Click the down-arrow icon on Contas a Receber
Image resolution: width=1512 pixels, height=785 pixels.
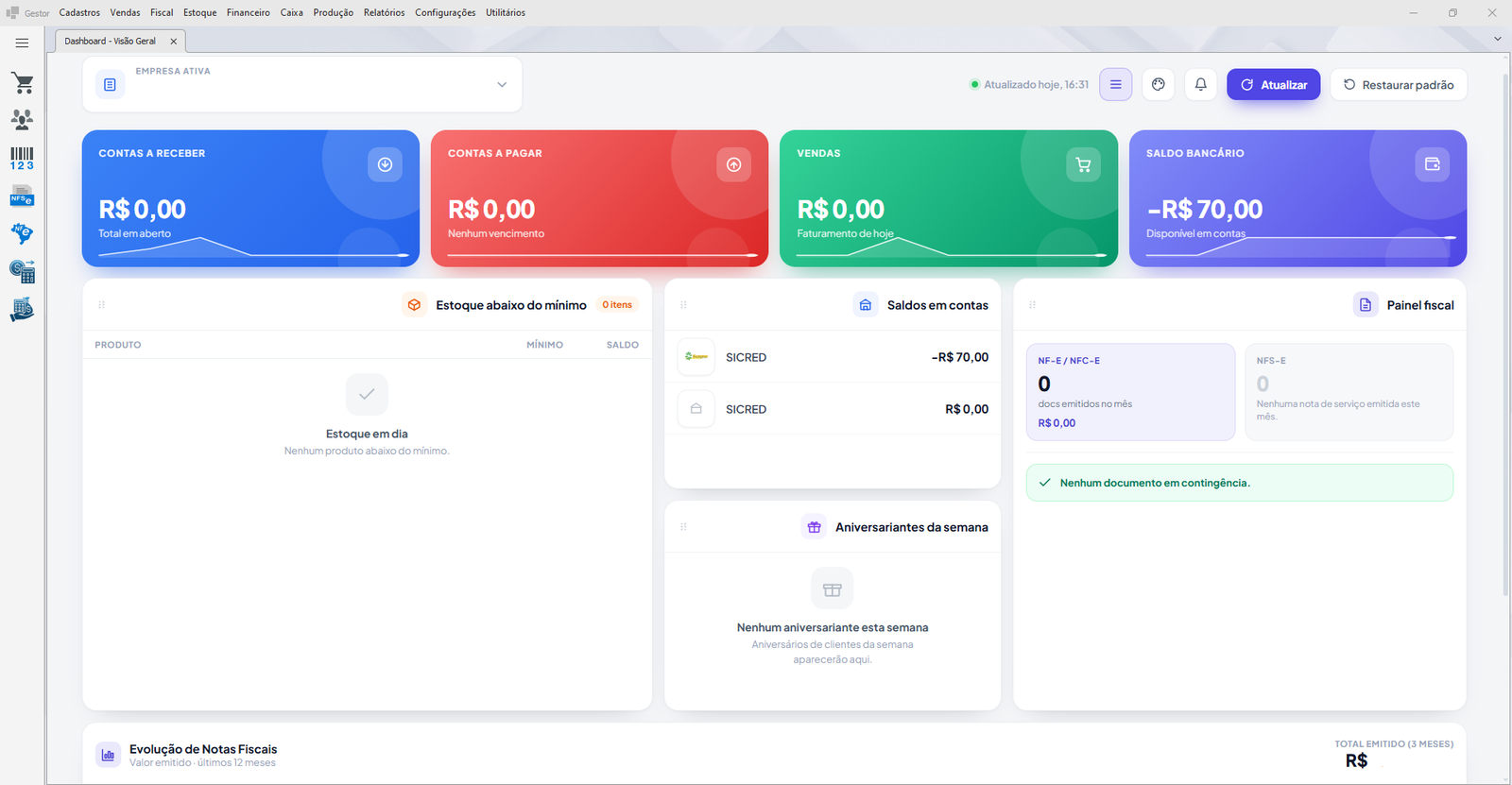pyautogui.click(x=385, y=164)
